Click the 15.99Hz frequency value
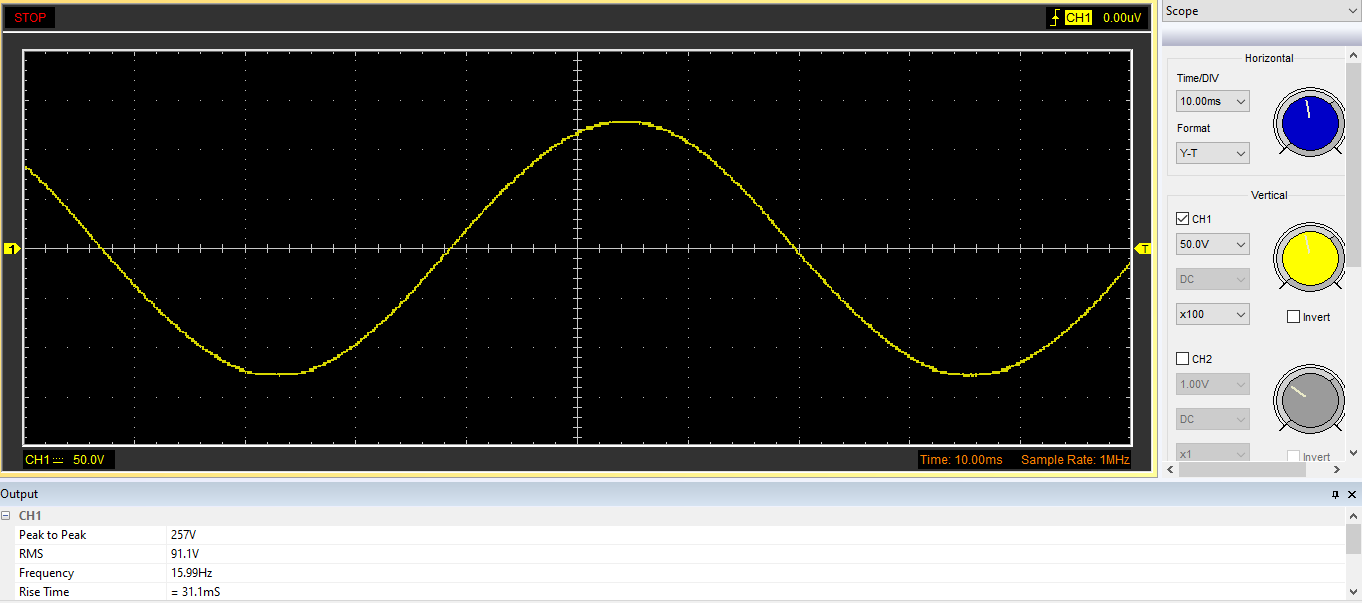 point(191,573)
